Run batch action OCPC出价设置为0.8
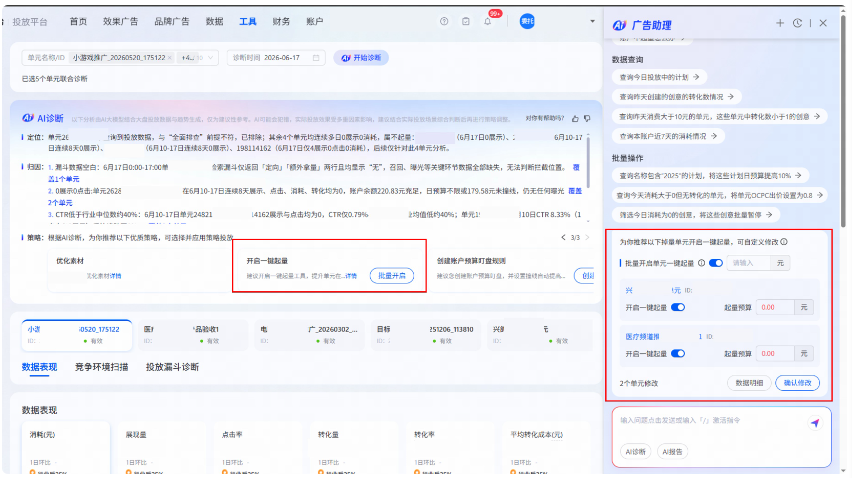 [719, 195]
